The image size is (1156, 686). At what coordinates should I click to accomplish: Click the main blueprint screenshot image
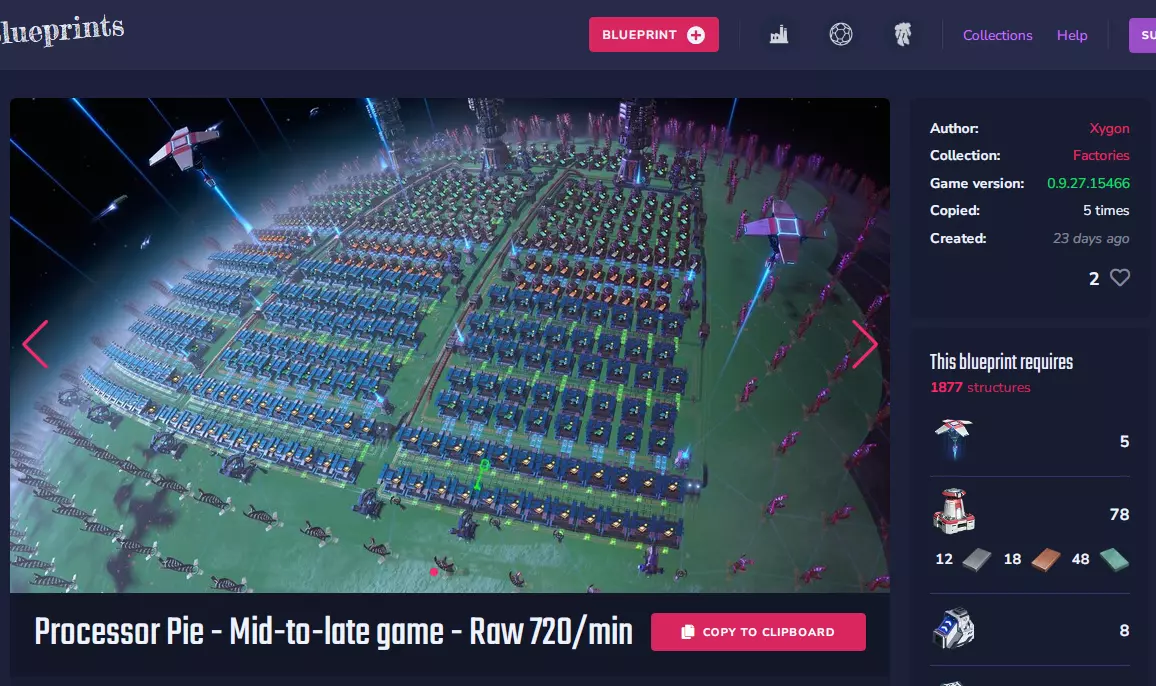tap(450, 345)
